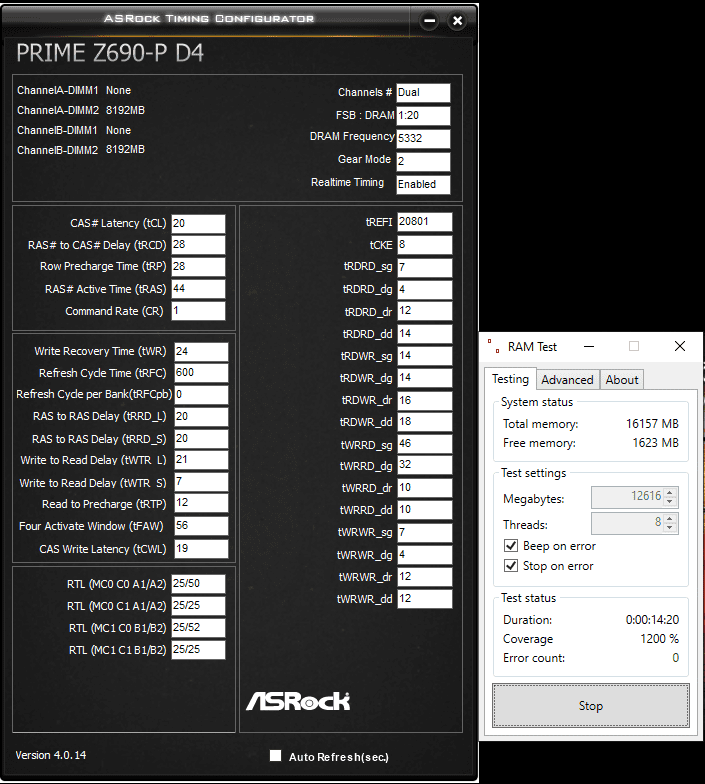Click the Command Rate (CR) field

pos(198,311)
